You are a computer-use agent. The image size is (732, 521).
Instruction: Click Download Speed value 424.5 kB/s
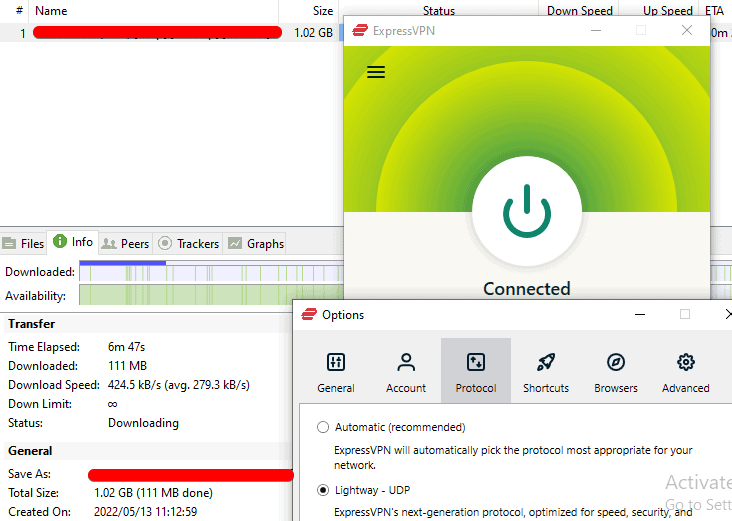pyautogui.click(x=179, y=385)
